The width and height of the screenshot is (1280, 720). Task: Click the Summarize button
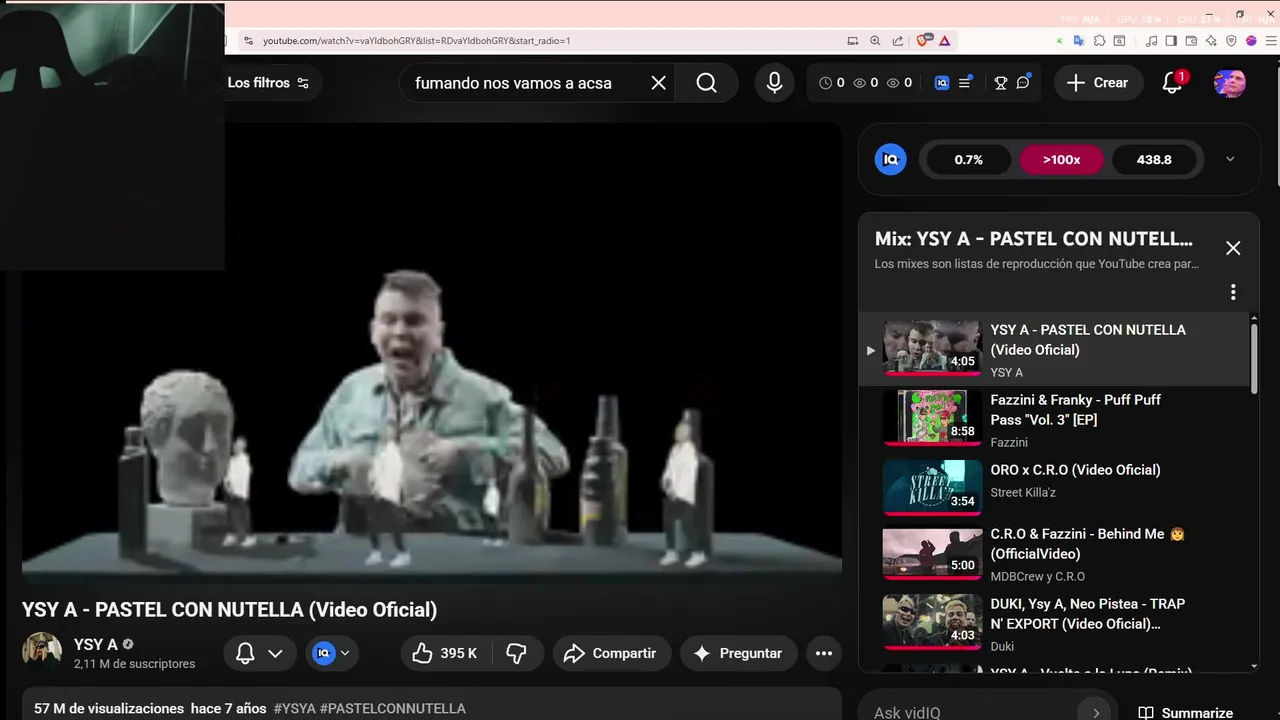(x=1187, y=713)
